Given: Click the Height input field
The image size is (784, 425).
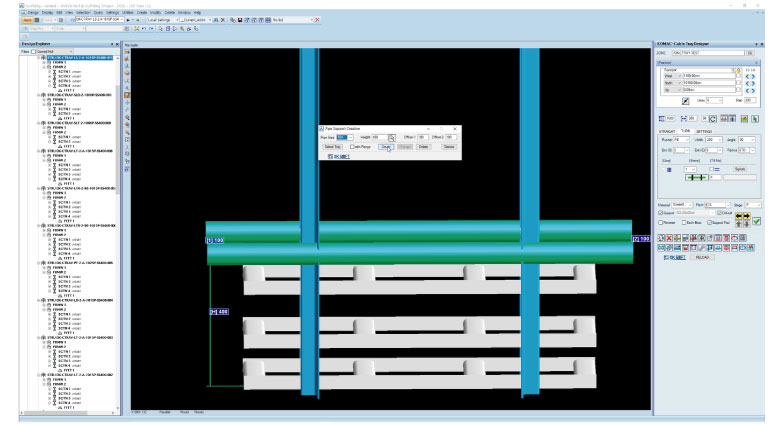Looking at the screenshot, I should (380, 137).
